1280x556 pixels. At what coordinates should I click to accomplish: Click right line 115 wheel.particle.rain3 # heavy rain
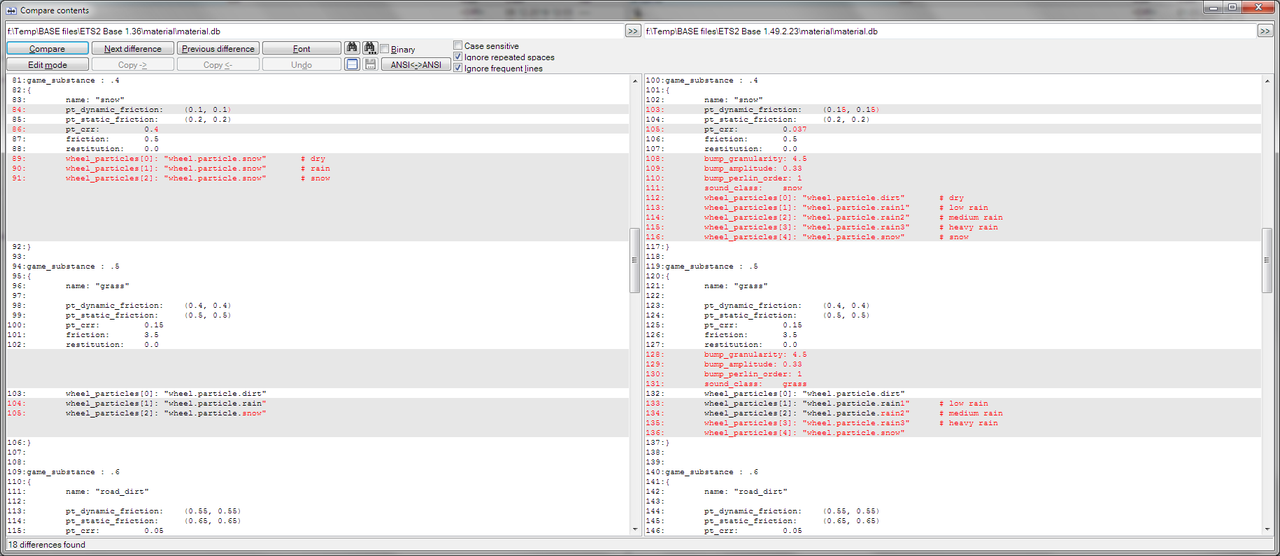954,227
